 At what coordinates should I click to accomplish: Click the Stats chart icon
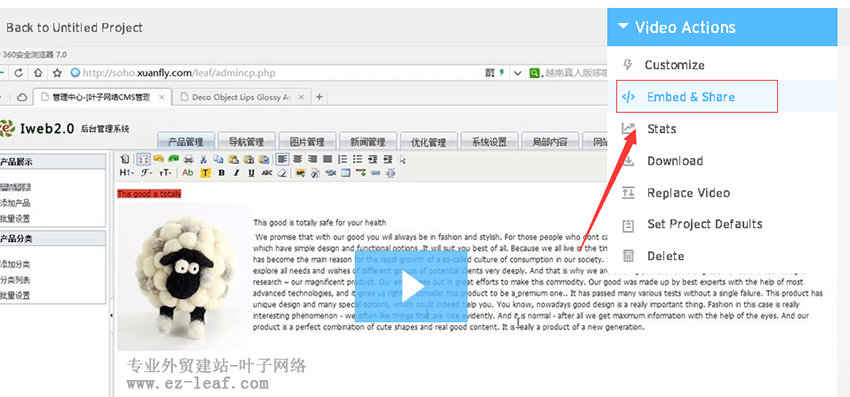point(628,129)
